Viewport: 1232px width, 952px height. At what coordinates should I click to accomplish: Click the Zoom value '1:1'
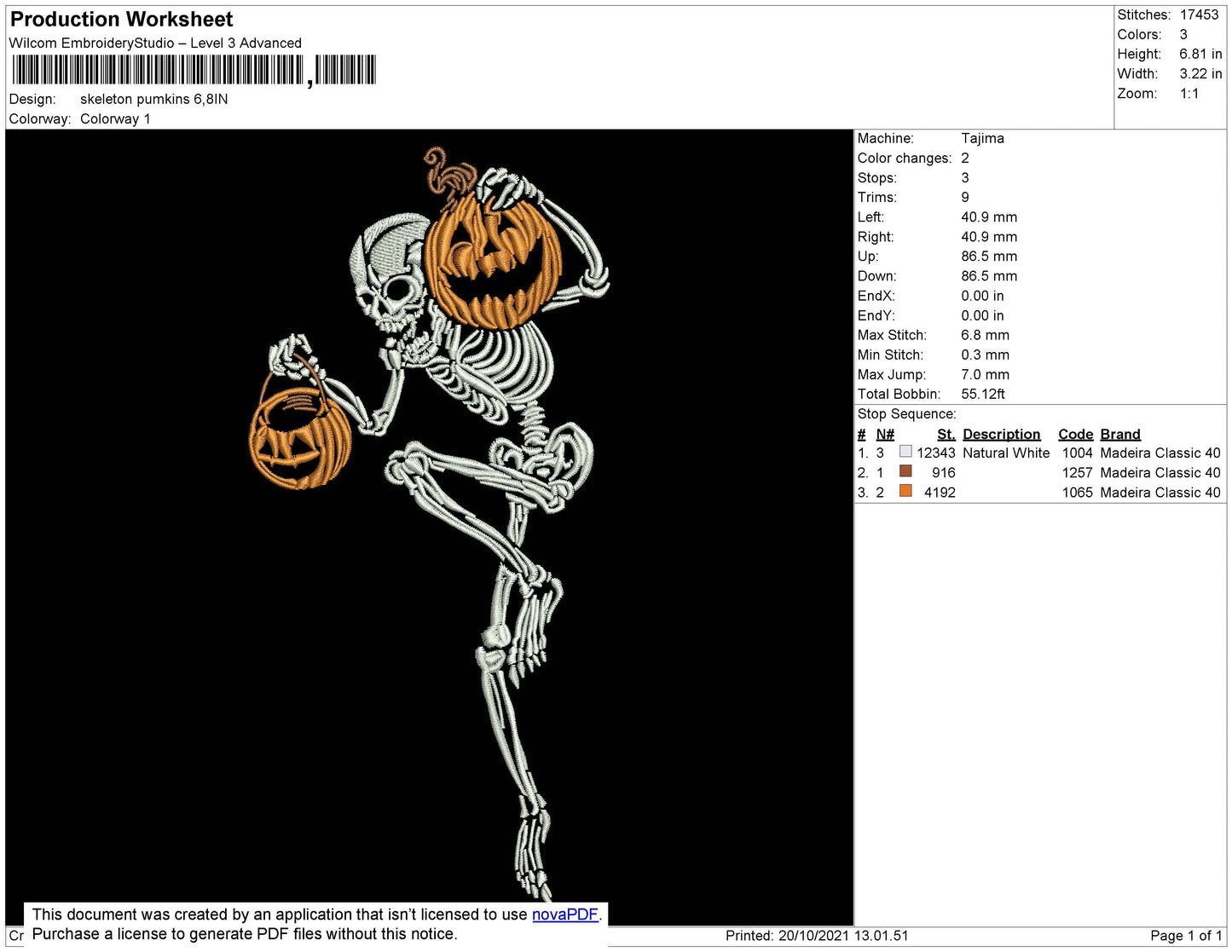click(x=1189, y=94)
